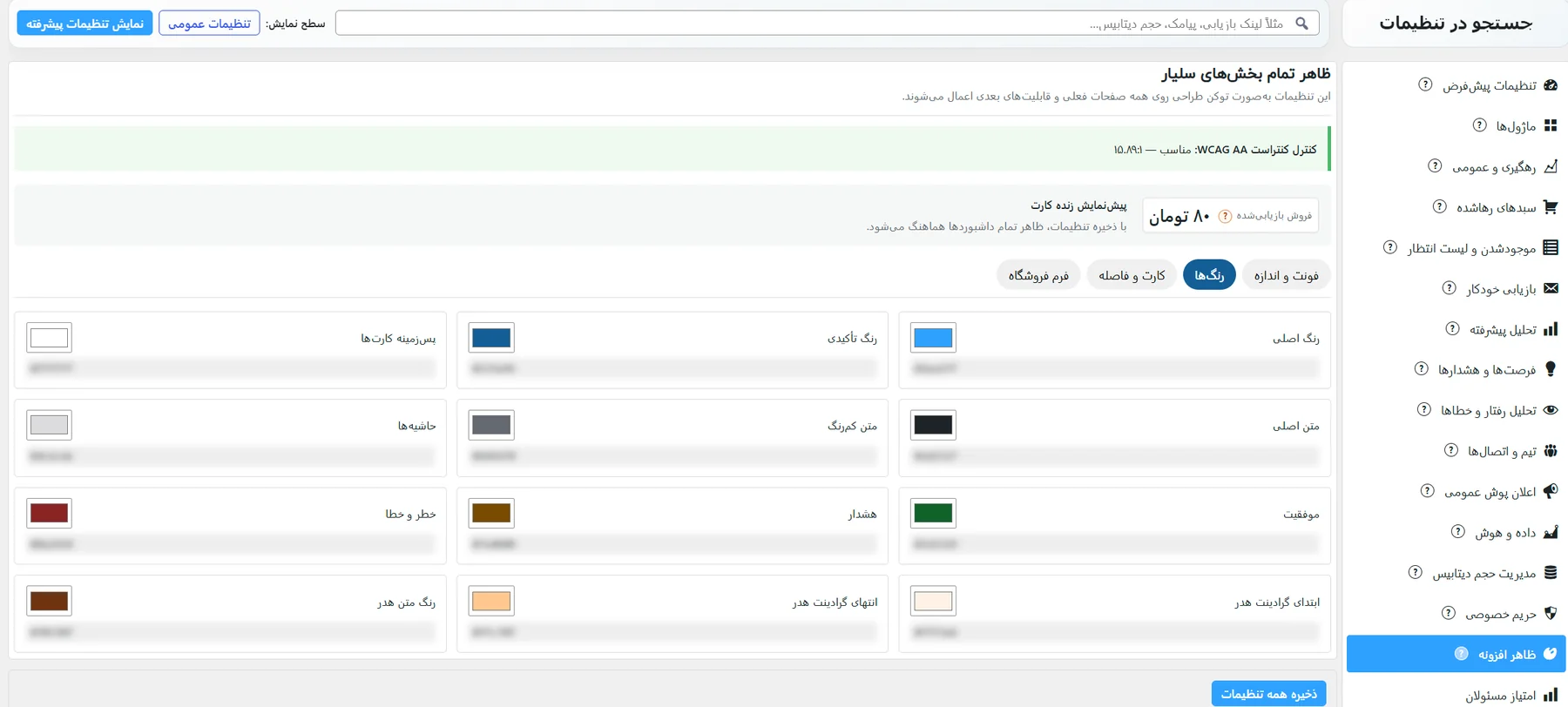Click the lightbulb icon for فرصت‌ها و هشدارها
1568x707 pixels.
tap(1551, 369)
